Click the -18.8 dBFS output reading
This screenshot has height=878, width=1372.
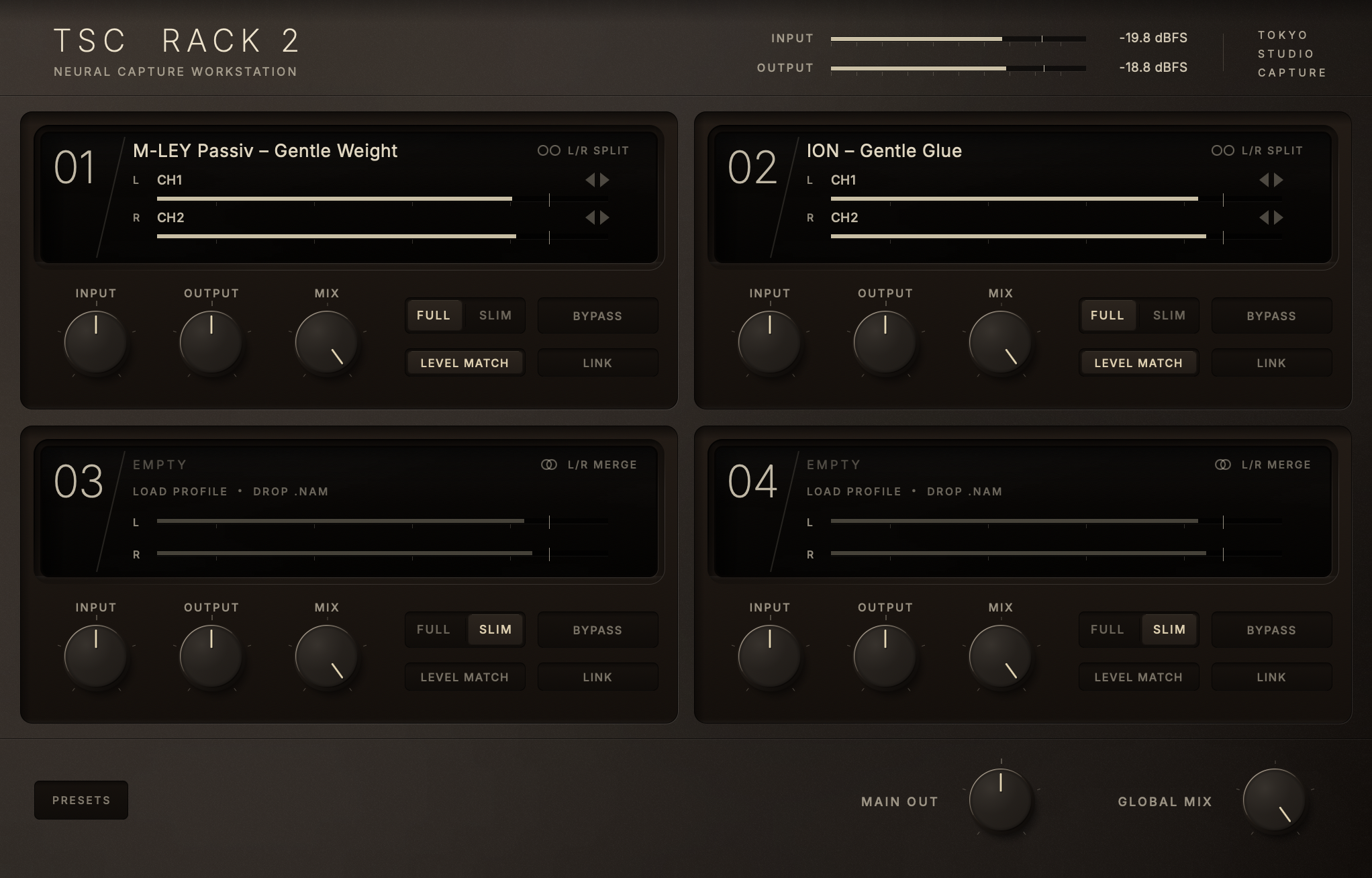click(1153, 67)
